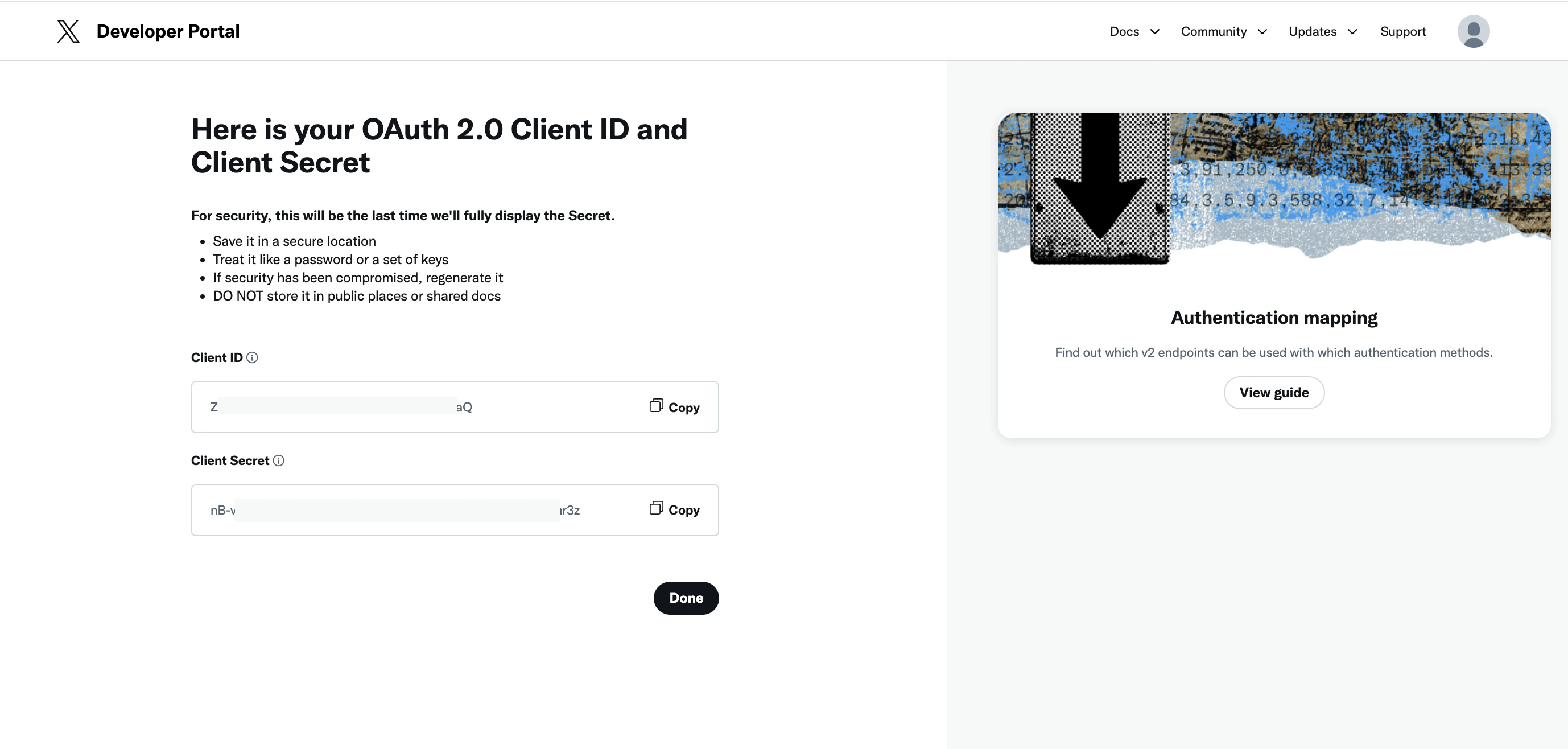Click the copy icon for Client Secret
The height and width of the screenshot is (749, 1568).
(656, 508)
